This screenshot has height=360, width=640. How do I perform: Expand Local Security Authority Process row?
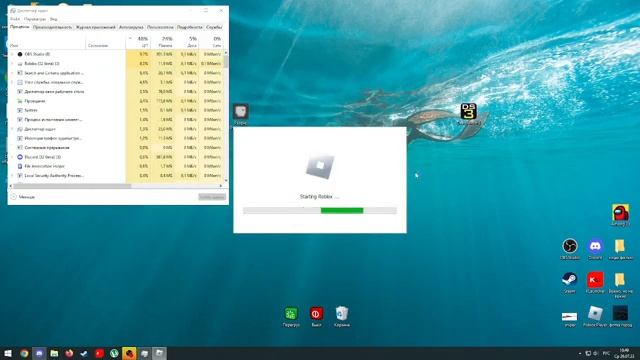coord(12,176)
